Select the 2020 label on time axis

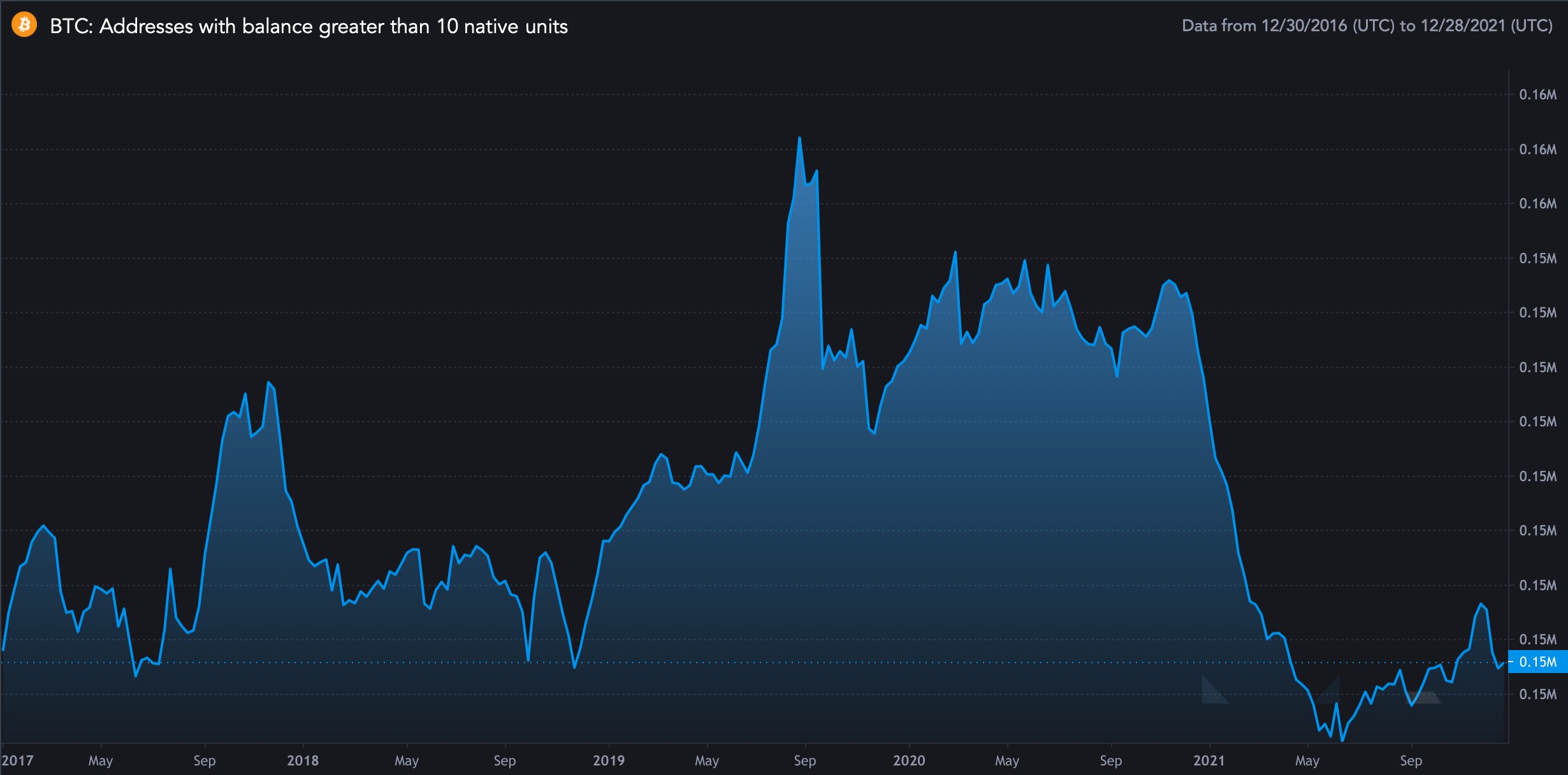(909, 760)
